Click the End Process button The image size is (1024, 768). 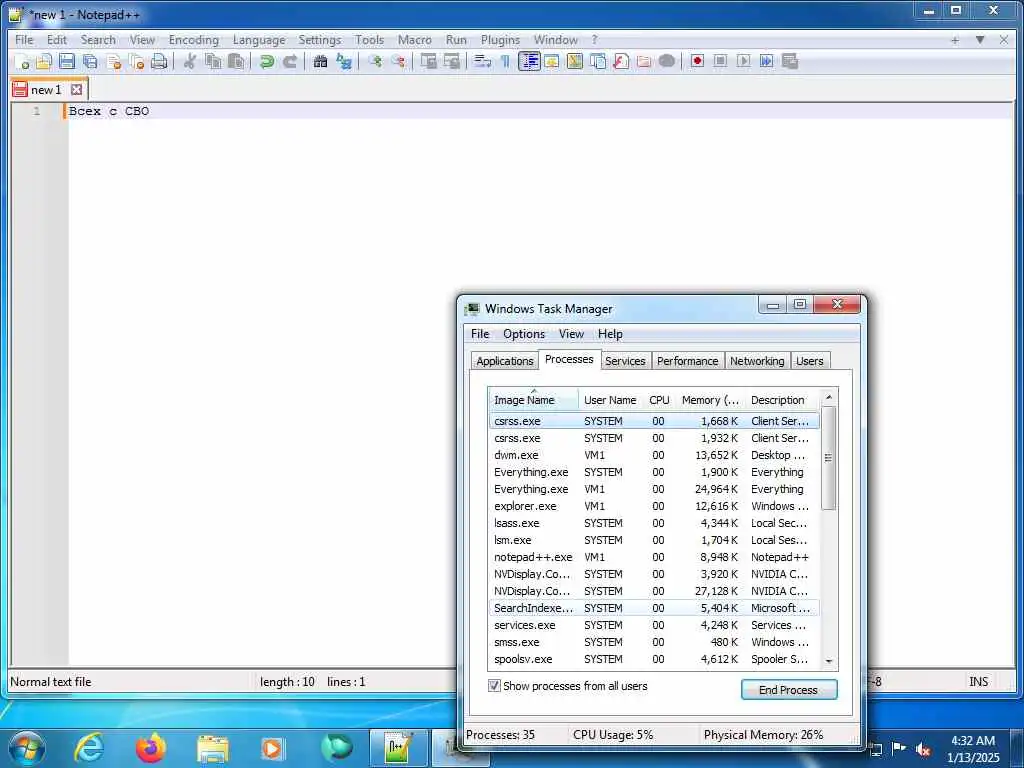(x=789, y=690)
